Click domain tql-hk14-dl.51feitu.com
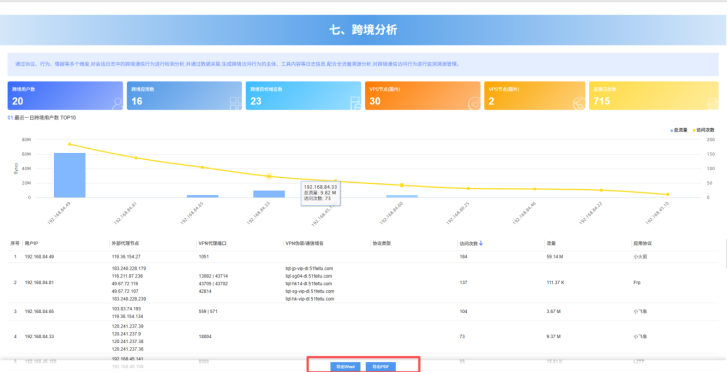 (309, 284)
